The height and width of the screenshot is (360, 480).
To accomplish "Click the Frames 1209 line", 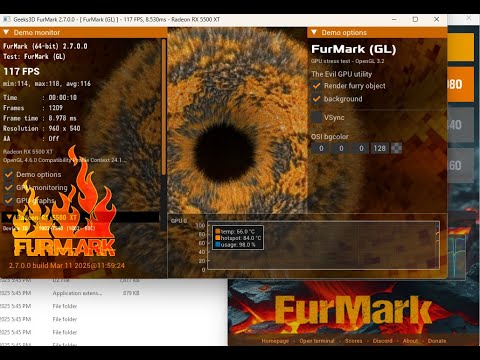I will [x=33, y=108].
